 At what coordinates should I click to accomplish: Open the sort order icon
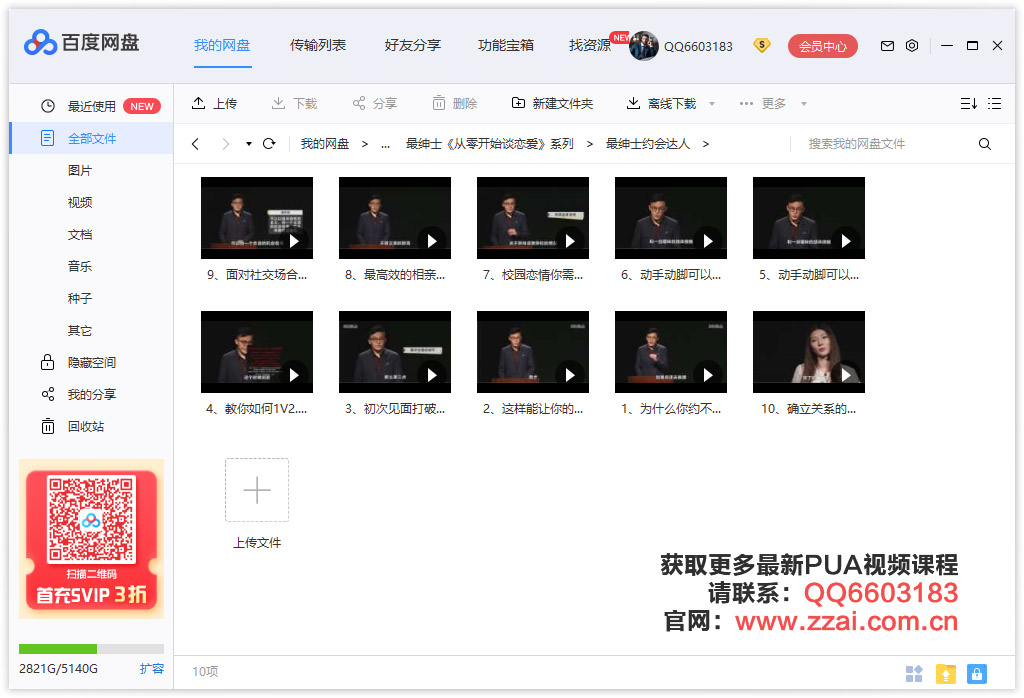(968, 103)
